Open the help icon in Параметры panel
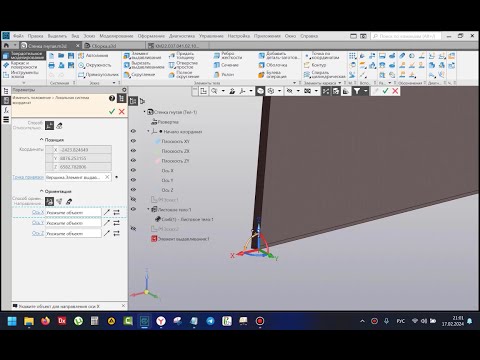The width and height of the screenshot is (480, 360). coord(112,98)
